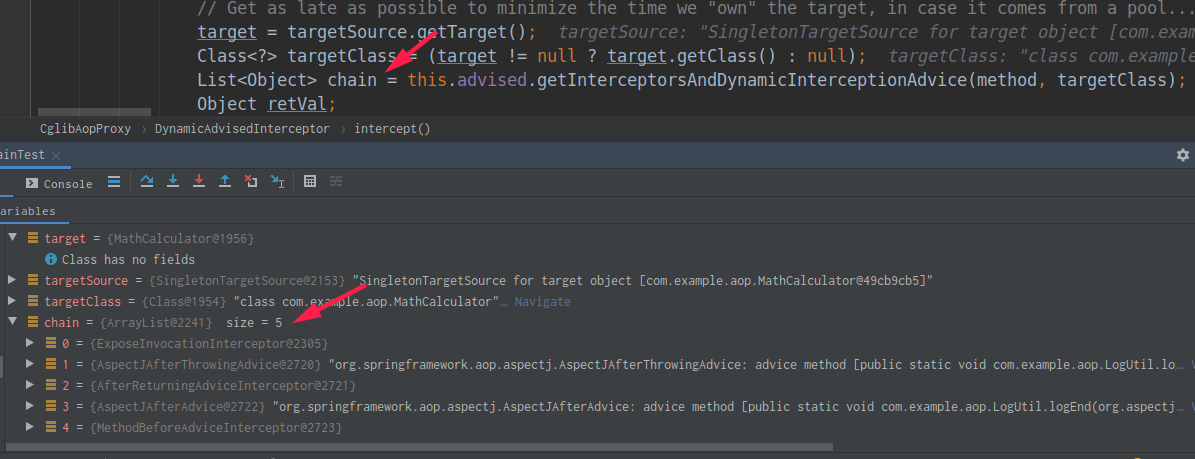Click the Show Execution Point icon
1195x459 pixels.
coord(113,182)
